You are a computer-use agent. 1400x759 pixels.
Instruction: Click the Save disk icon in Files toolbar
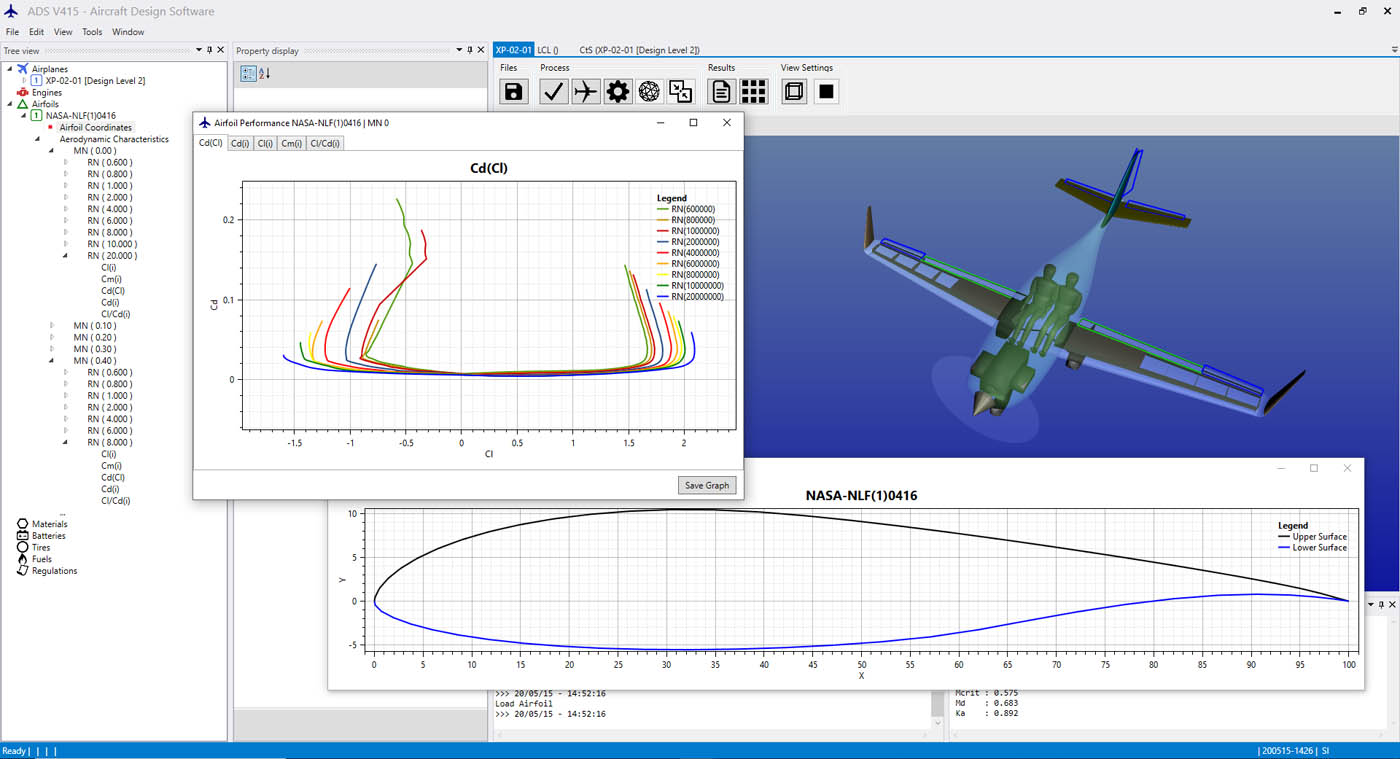point(513,91)
